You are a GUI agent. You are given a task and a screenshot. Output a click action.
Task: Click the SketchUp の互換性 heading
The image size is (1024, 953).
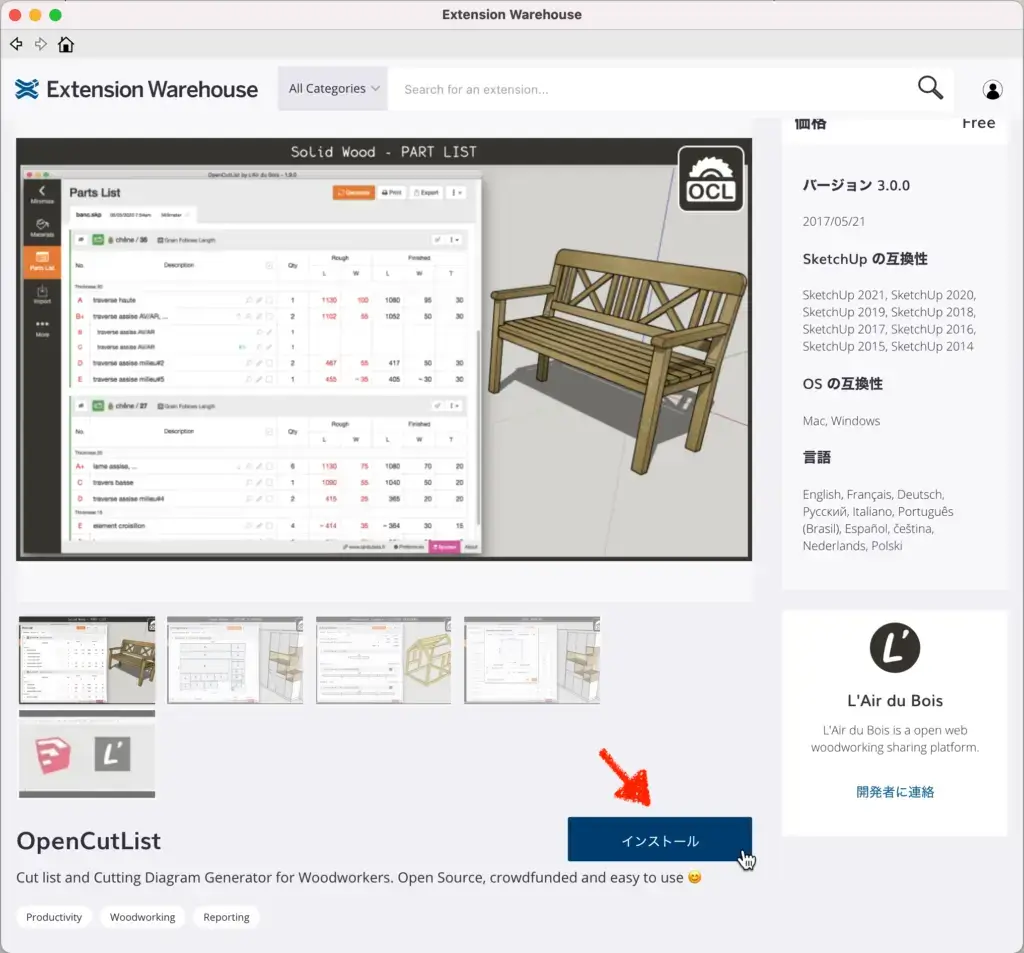[x=865, y=259]
